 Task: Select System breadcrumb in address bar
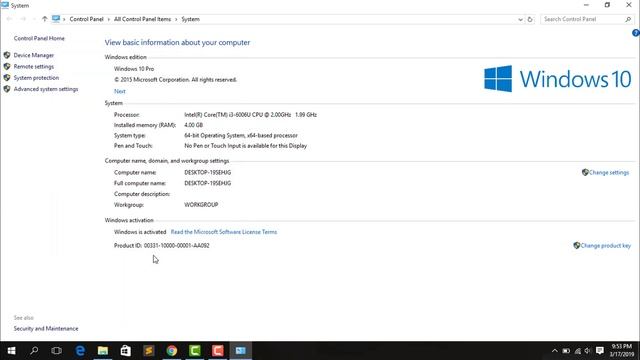190,19
